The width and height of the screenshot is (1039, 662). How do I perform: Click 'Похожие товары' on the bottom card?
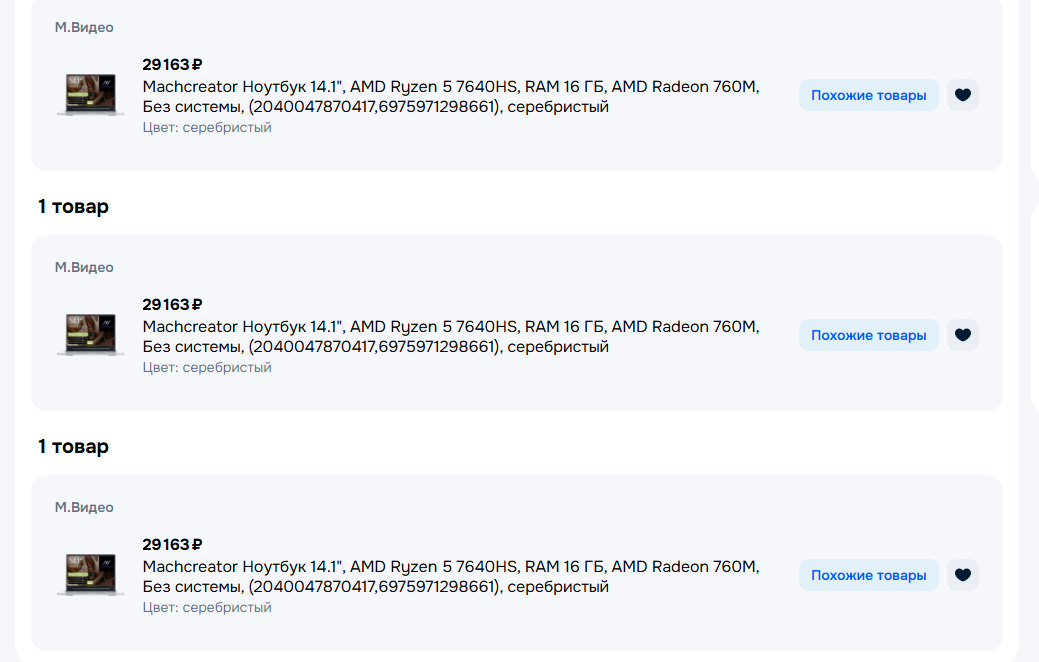[868, 575]
